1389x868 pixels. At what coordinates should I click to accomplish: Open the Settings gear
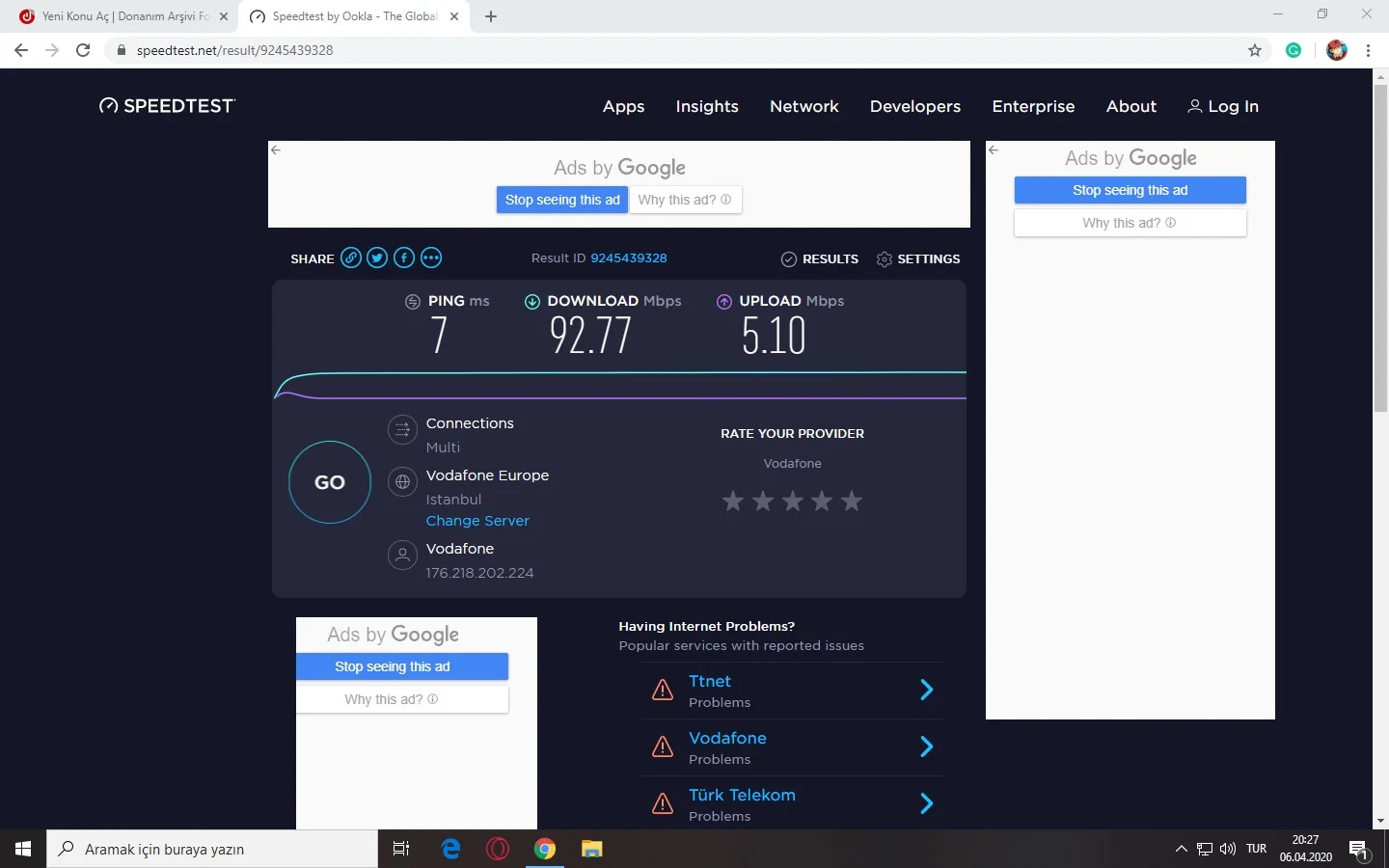pos(917,258)
